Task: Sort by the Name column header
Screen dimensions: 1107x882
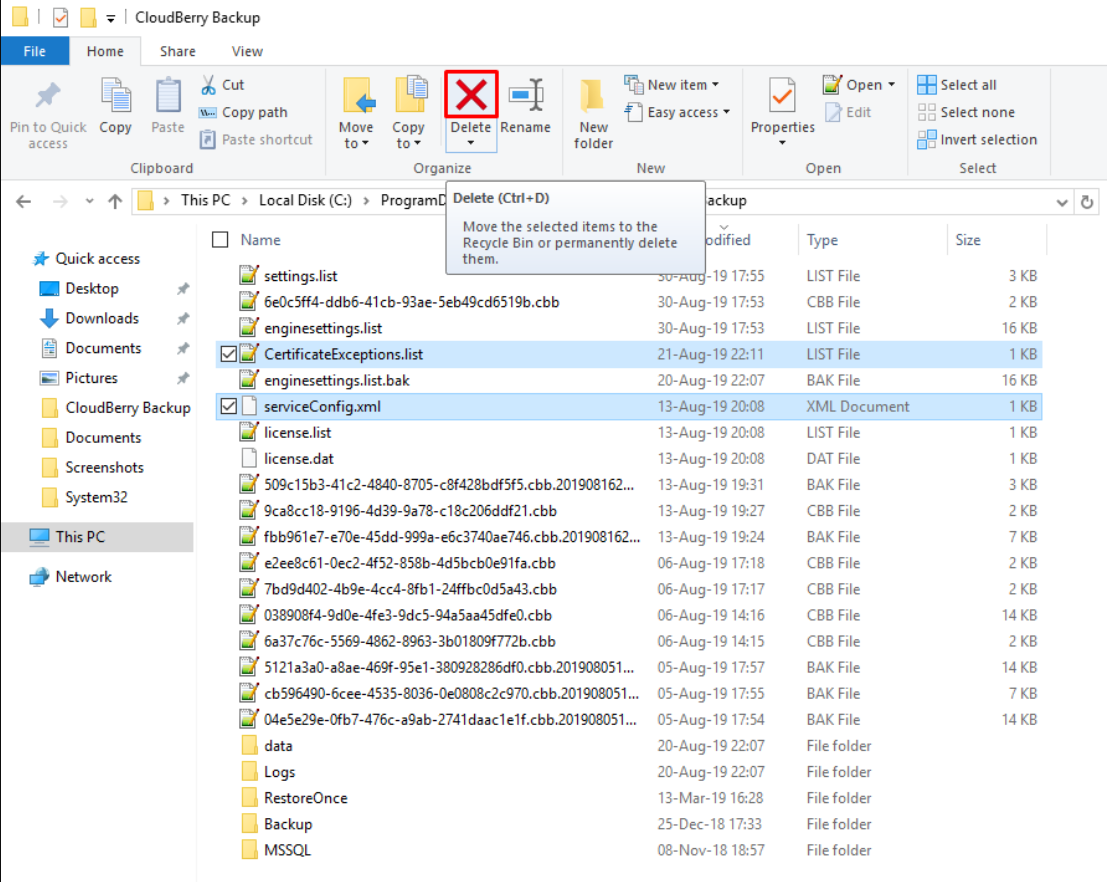Action: pos(261,240)
